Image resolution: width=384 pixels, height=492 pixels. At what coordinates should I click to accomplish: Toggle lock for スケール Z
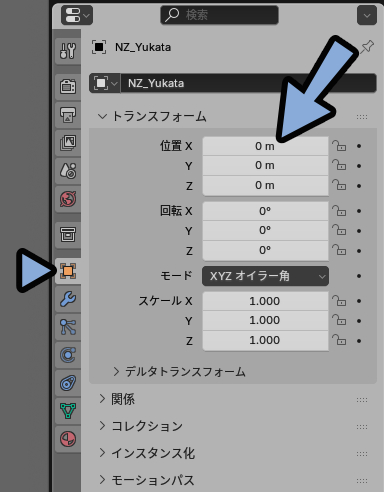339,340
